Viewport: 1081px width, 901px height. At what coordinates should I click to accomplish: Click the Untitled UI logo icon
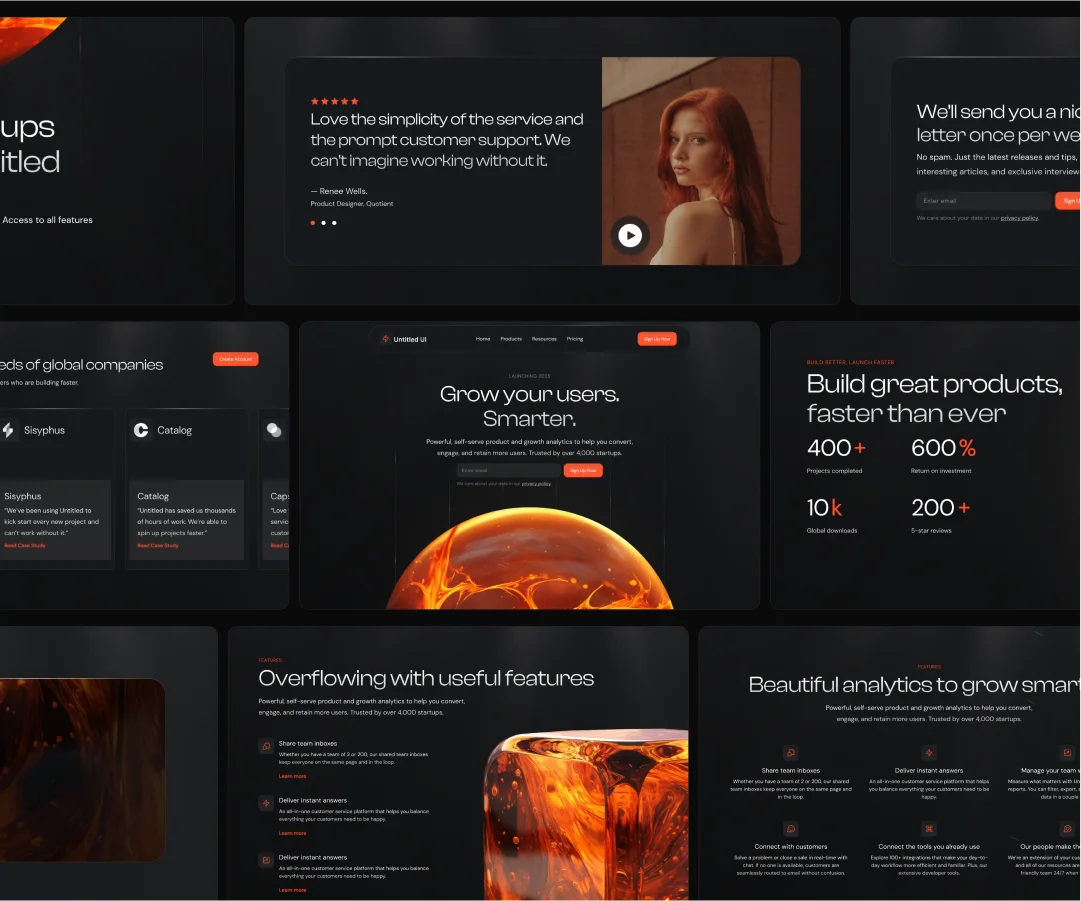(385, 338)
